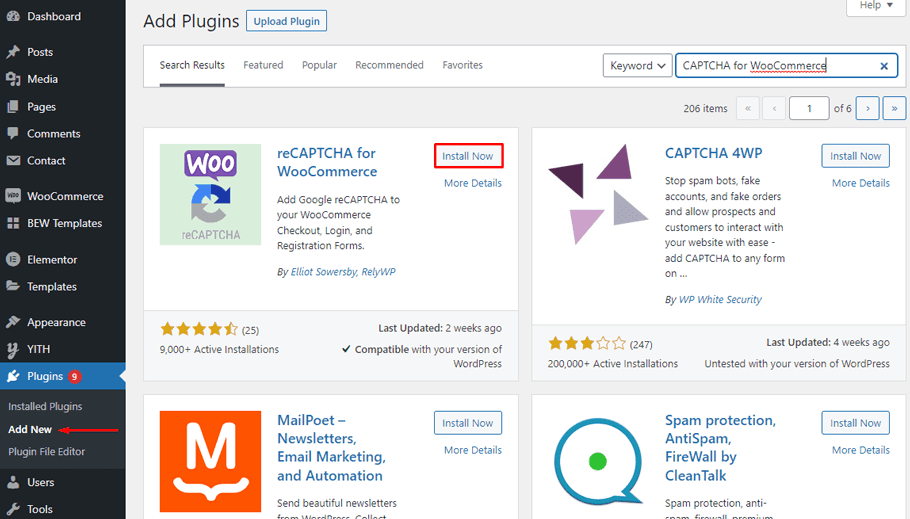Click the Dashboard gauge icon in sidebar
This screenshot has height=519, width=910.
pyautogui.click(x=13, y=17)
